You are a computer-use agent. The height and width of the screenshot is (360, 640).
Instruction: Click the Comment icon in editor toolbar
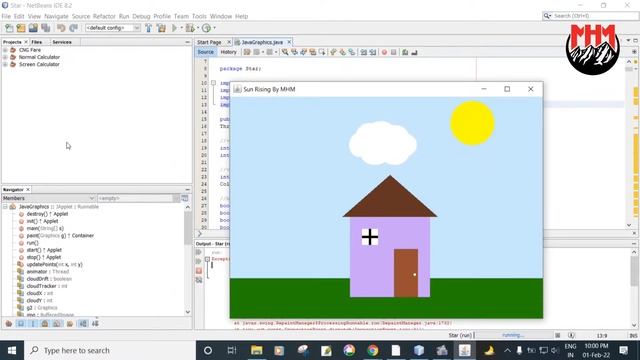pos(405,52)
